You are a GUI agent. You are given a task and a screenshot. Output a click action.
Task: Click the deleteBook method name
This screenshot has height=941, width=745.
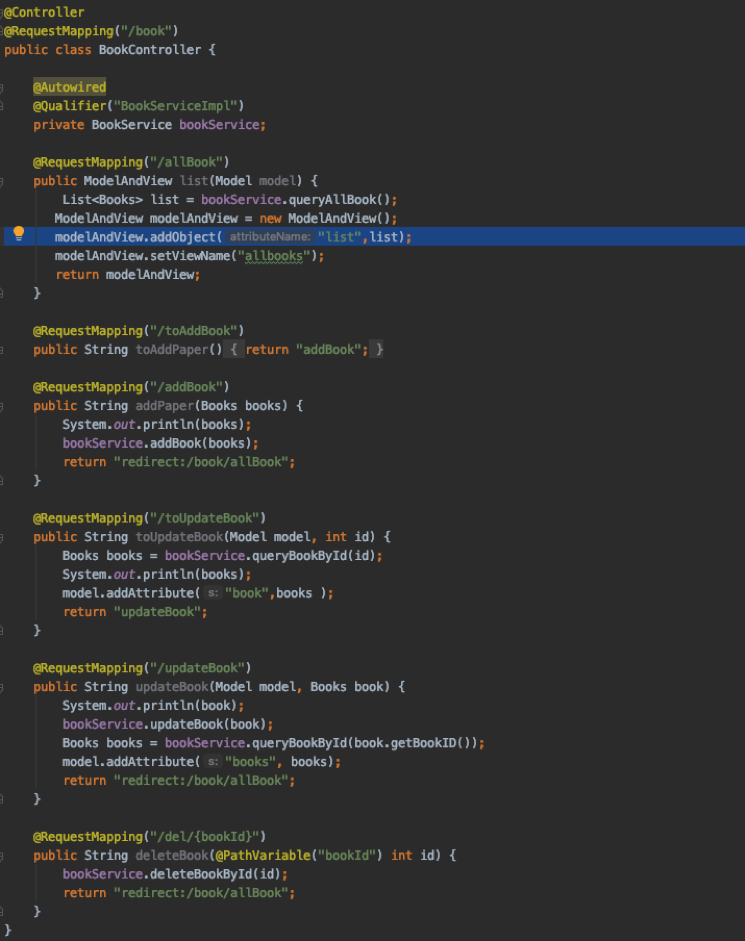pos(171,855)
